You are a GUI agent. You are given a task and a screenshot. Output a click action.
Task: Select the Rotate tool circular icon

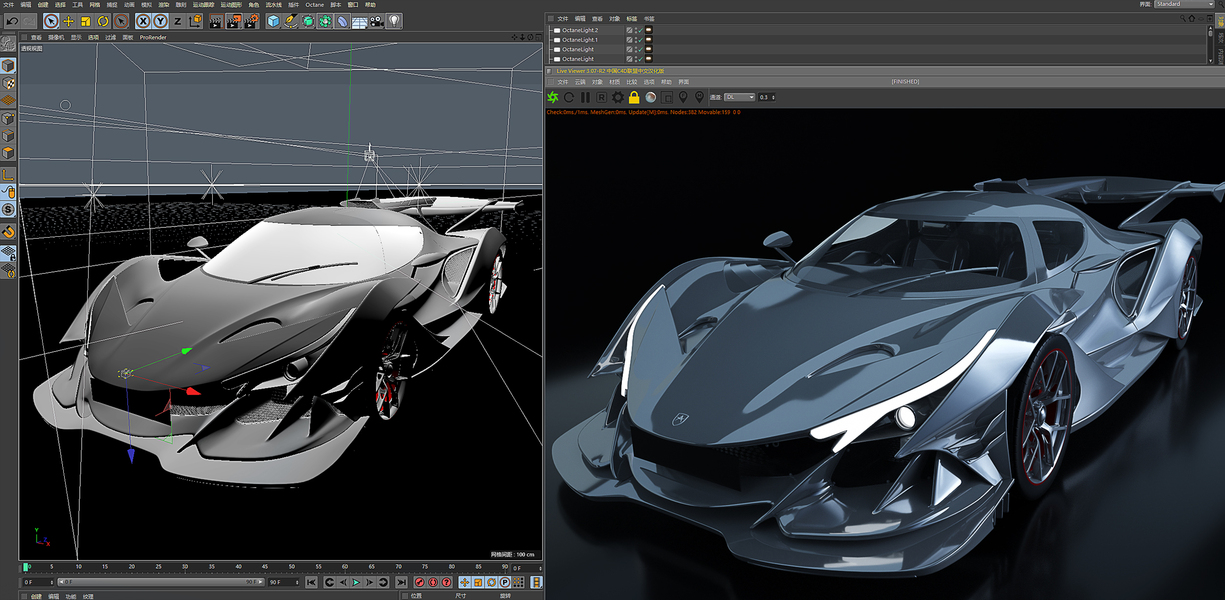pyautogui.click(x=103, y=21)
